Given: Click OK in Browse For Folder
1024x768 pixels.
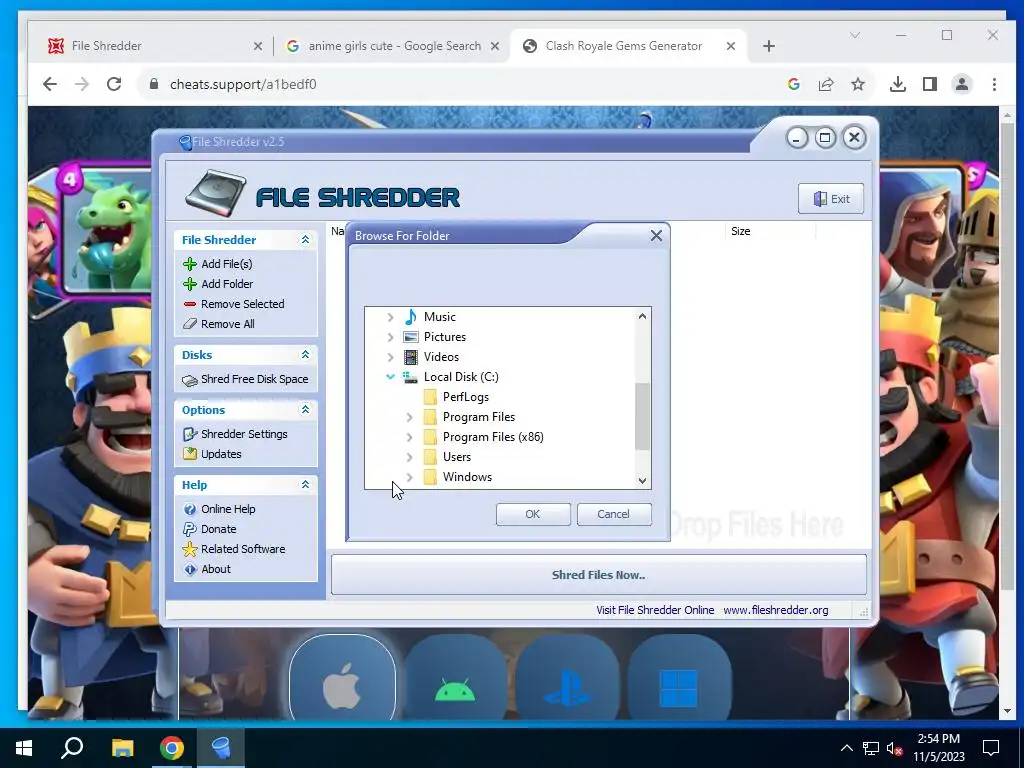Looking at the screenshot, I should [533, 515].
